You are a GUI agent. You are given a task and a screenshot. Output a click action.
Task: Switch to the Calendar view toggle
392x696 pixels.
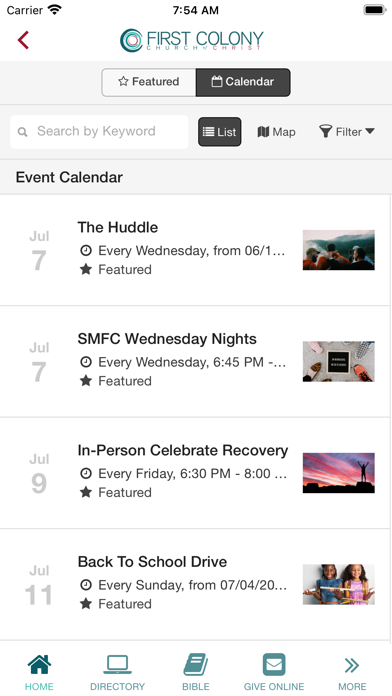pyautogui.click(x=243, y=82)
